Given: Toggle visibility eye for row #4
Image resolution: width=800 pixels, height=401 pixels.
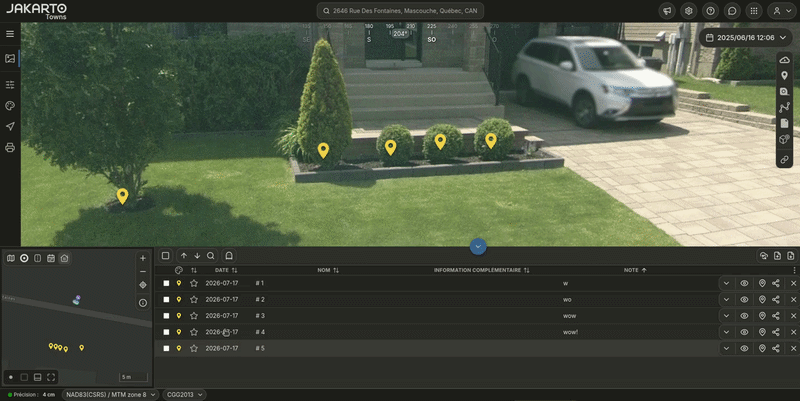Looking at the screenshot, I should click(744, 332).
